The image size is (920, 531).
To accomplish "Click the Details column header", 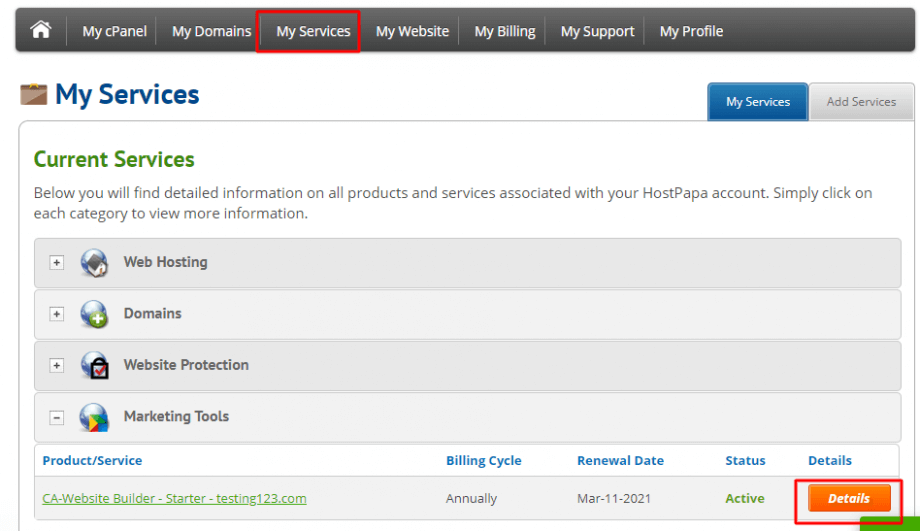I will click(830, 461).
